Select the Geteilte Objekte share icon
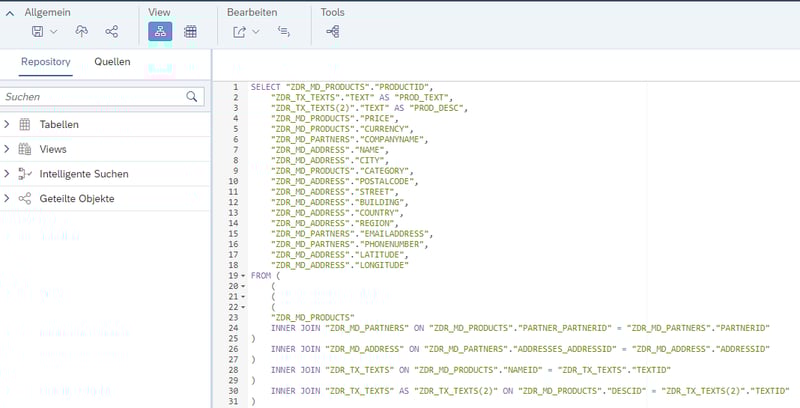Screen dimensions: 800x408 tap(24, 198)
